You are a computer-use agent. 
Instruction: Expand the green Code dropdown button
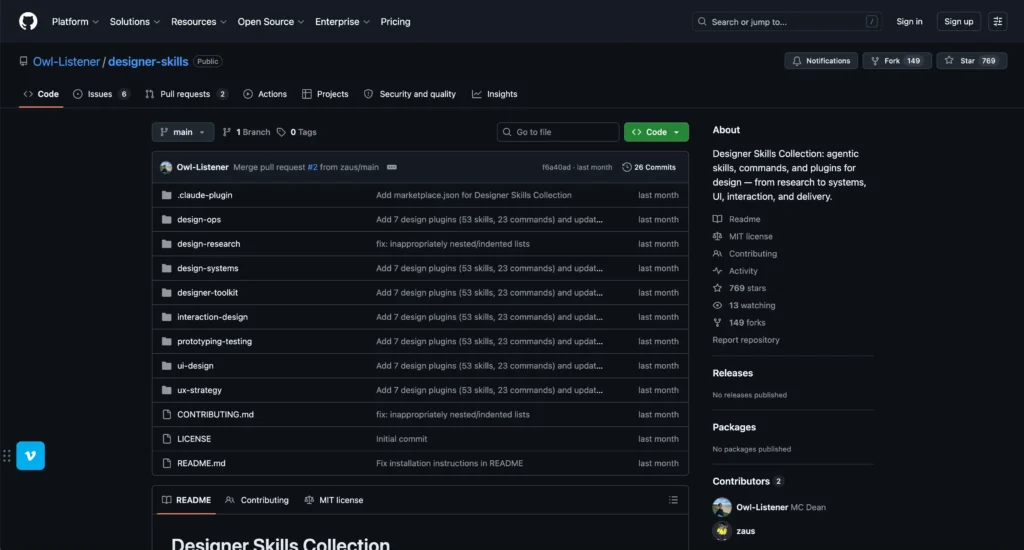(x=656, y=132)
